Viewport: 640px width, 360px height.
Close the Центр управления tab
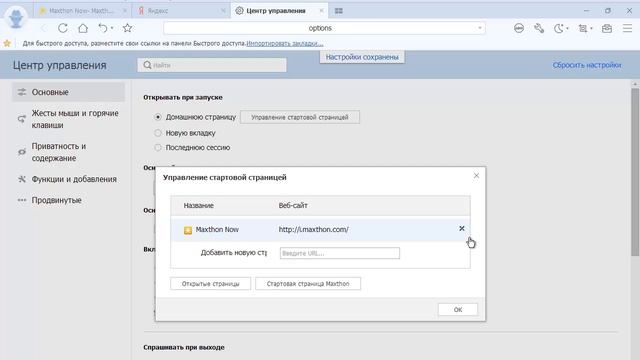[x=322, y=11]
